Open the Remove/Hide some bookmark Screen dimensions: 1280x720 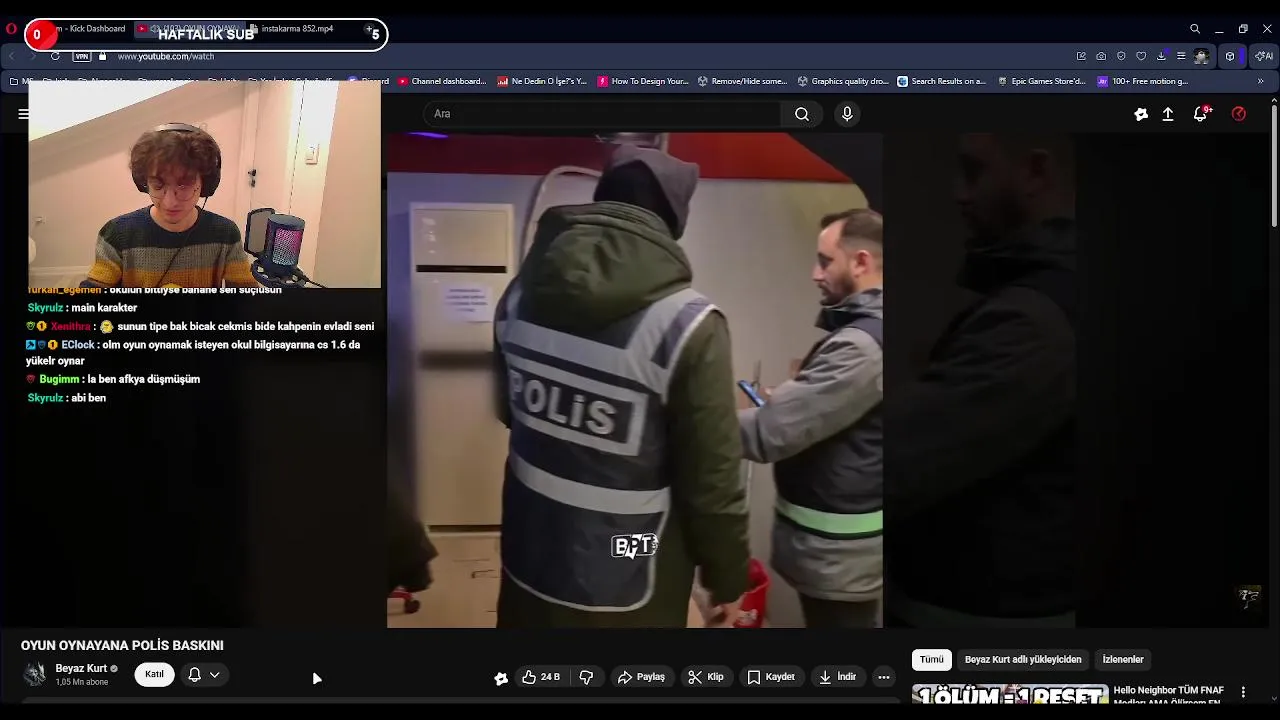(x=742, y=81)
